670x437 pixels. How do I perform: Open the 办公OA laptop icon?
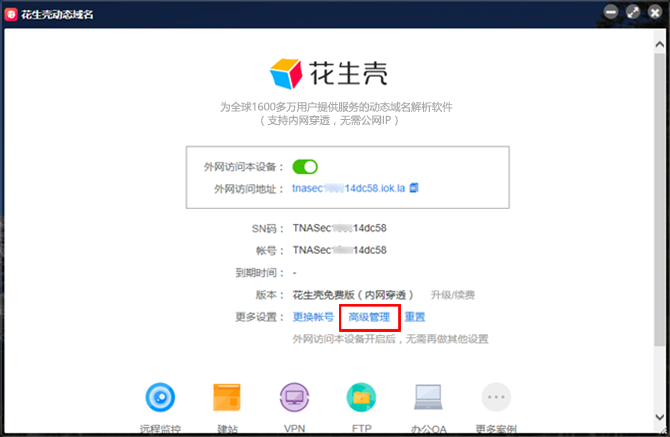tap(428, 398)
